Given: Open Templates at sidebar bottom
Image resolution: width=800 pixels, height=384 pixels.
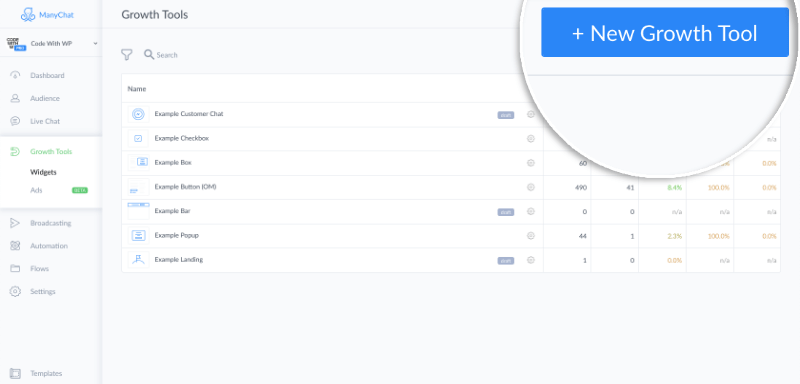Looking at the screenshot, I should coord(46,373).
